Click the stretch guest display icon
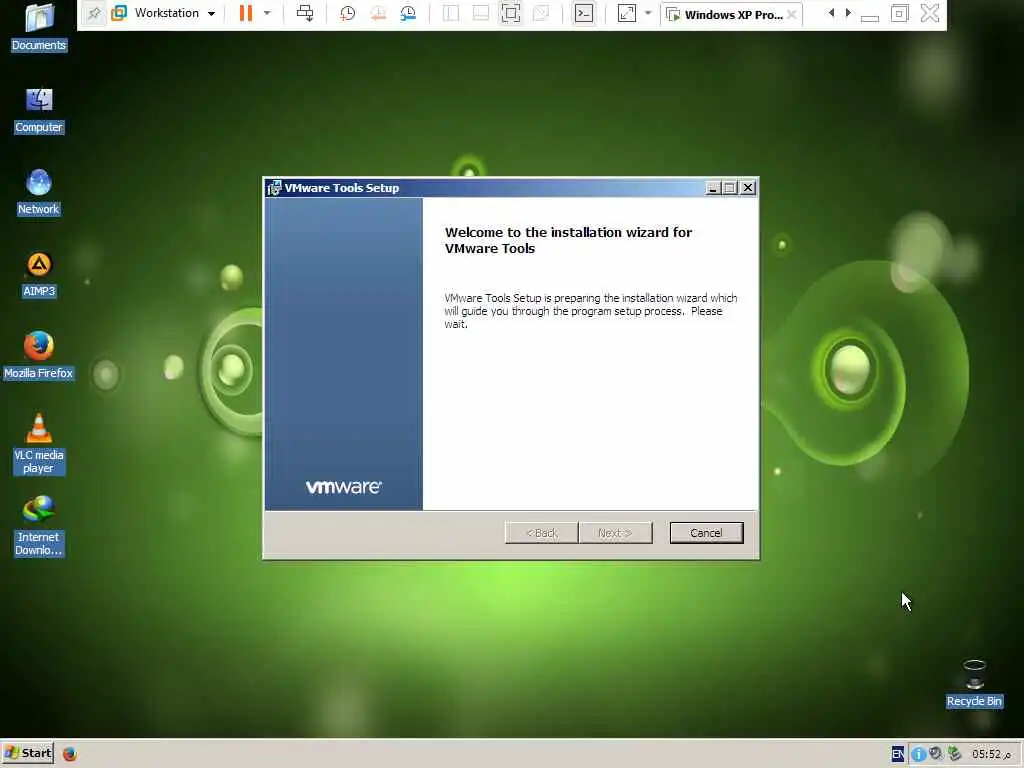Viewport: 1024px width, 768px height. 626,13
